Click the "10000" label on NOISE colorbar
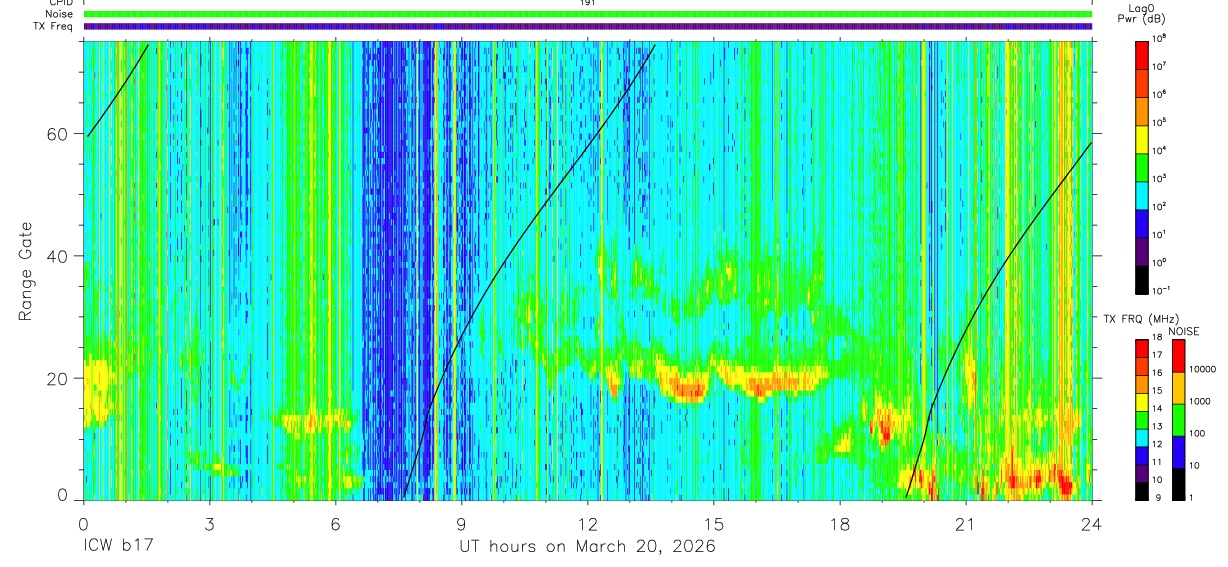 1203,370
